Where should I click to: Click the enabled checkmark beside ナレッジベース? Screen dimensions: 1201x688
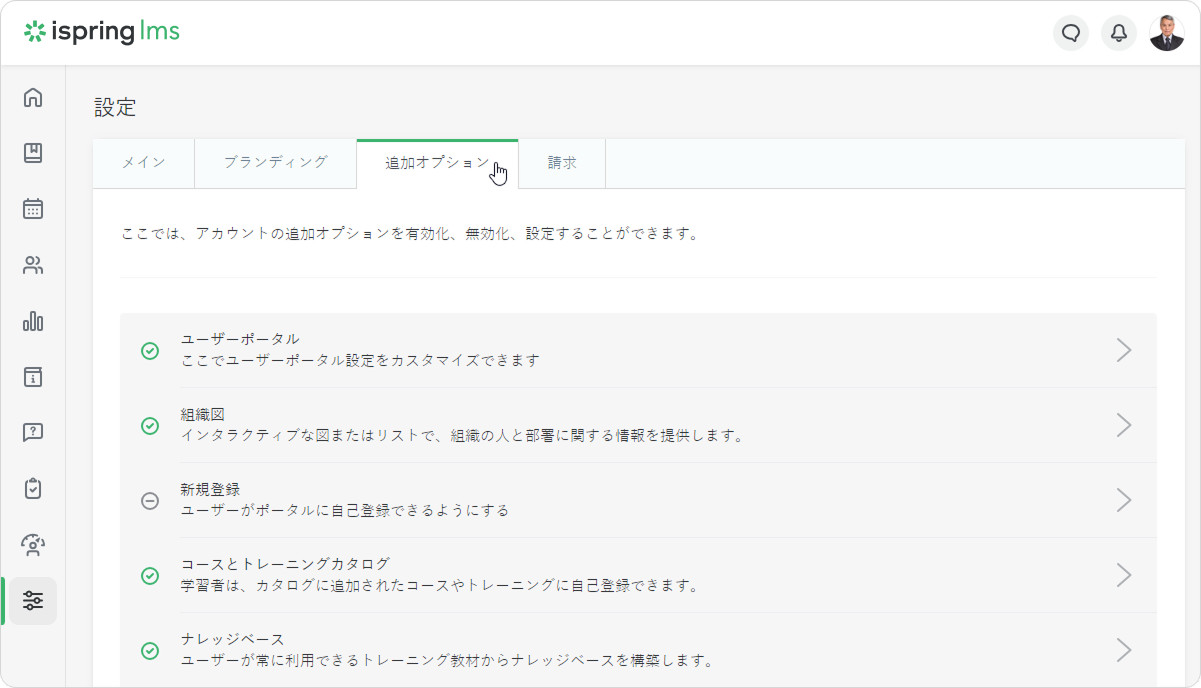coord(150,651)
